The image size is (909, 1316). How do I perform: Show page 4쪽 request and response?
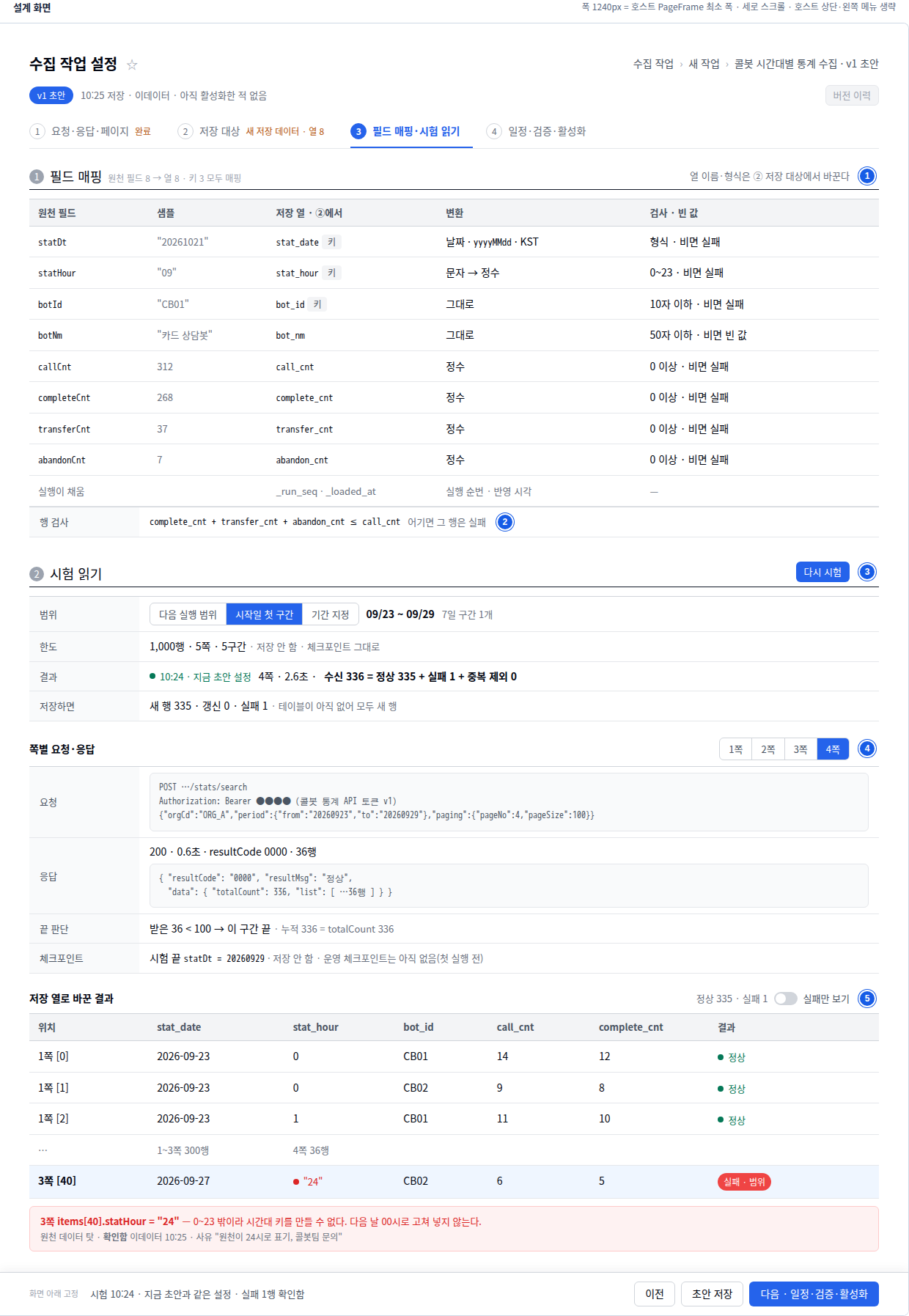point(833,749)
